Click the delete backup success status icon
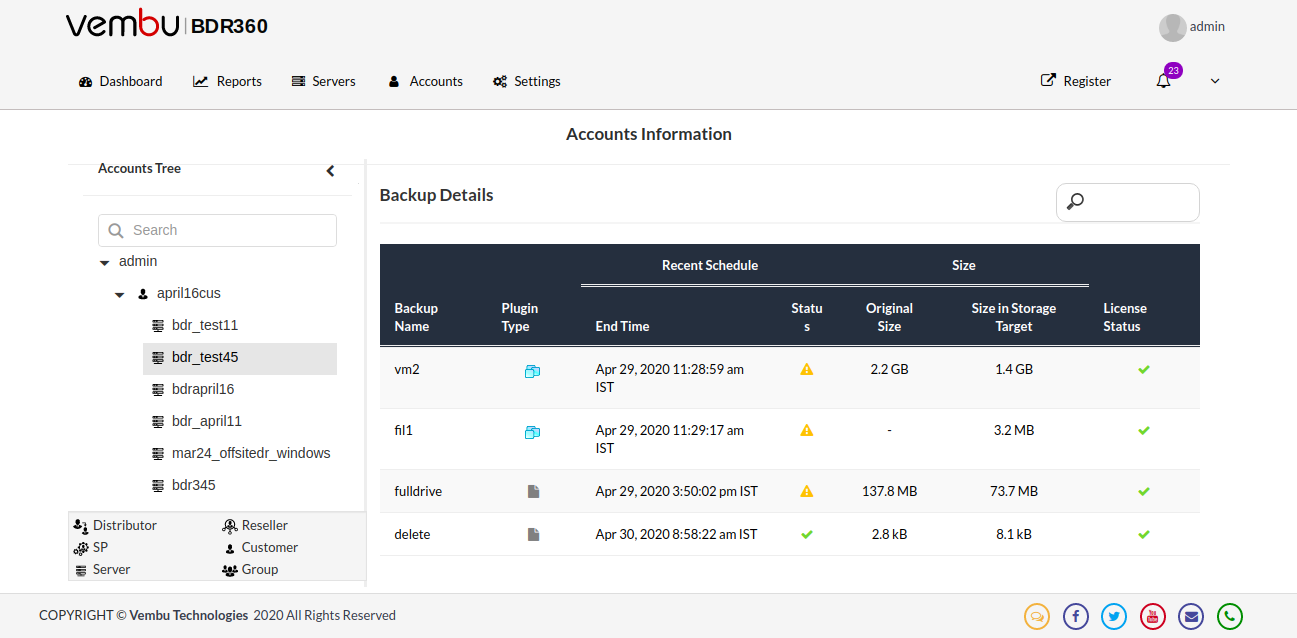This screenshot has width=1297, height=638. point(807,534)
